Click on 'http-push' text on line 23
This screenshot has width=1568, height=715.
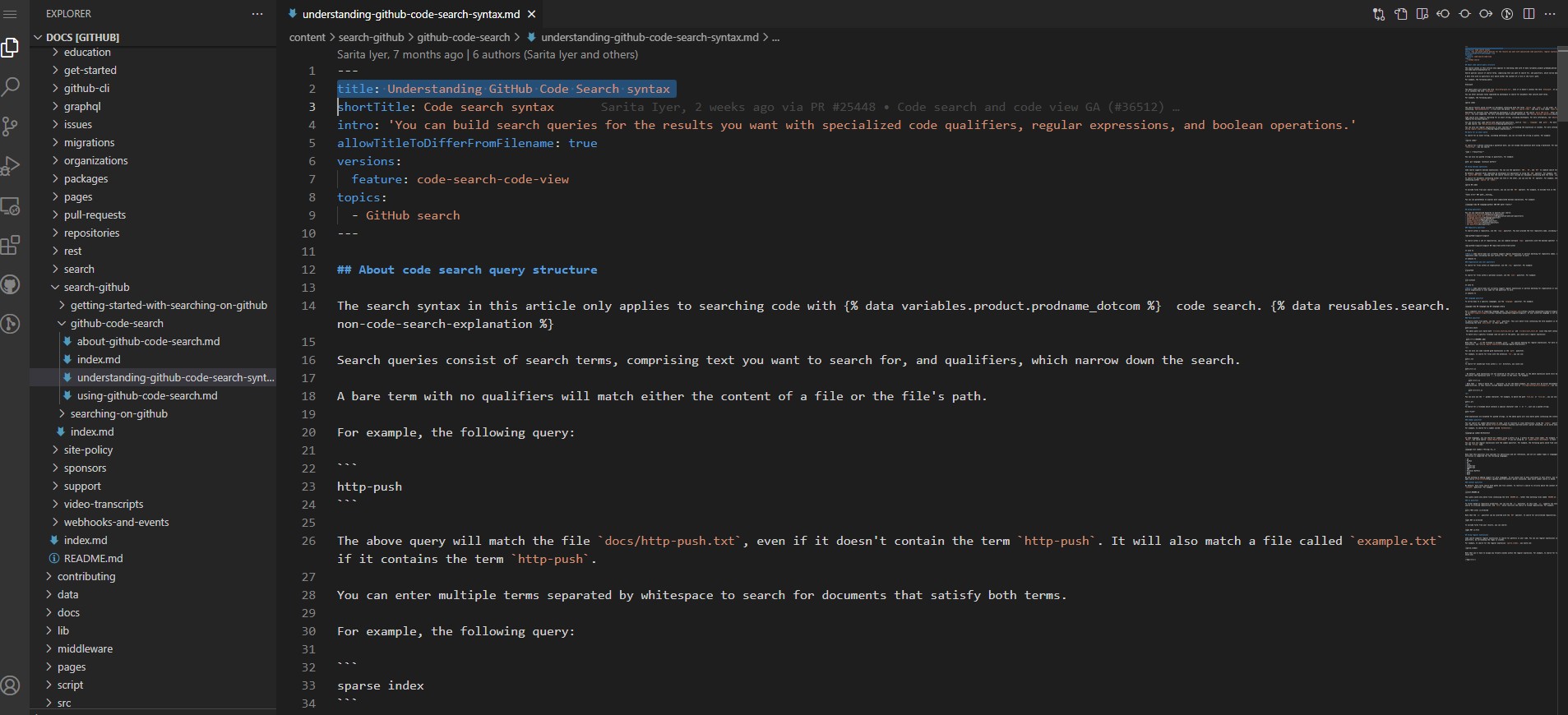pyautogui.click(x=369, y=487)
